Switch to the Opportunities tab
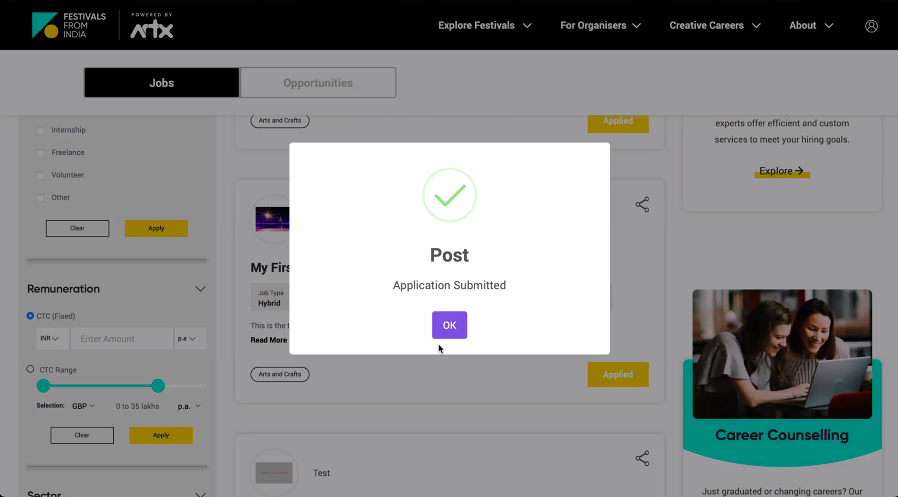This screenshot has height=497, width=898. pos(318,83)
